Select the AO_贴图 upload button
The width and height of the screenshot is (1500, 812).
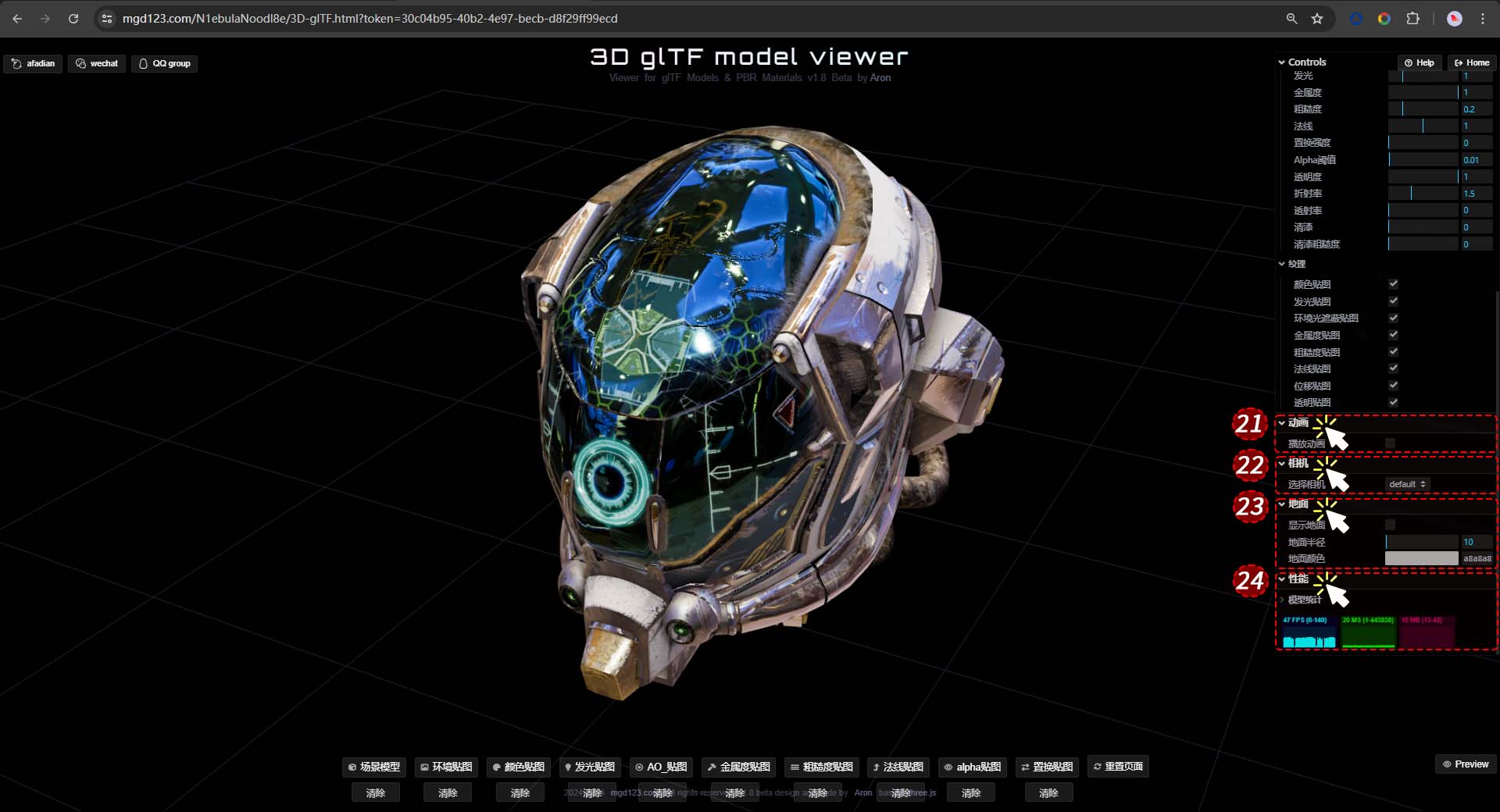(661, 767)
